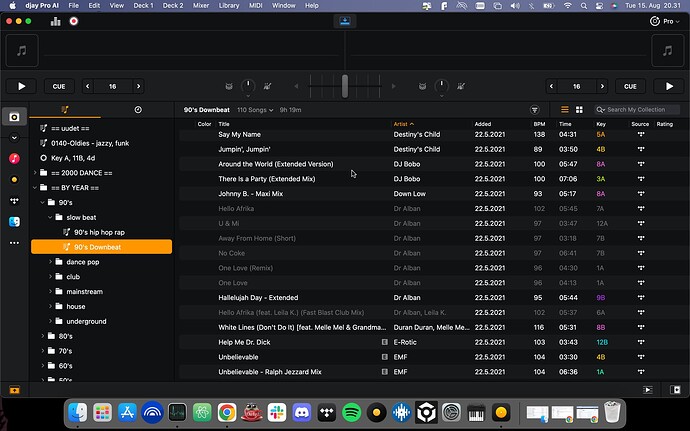Expand the 'dance pop' folder

tap(50, 262)
